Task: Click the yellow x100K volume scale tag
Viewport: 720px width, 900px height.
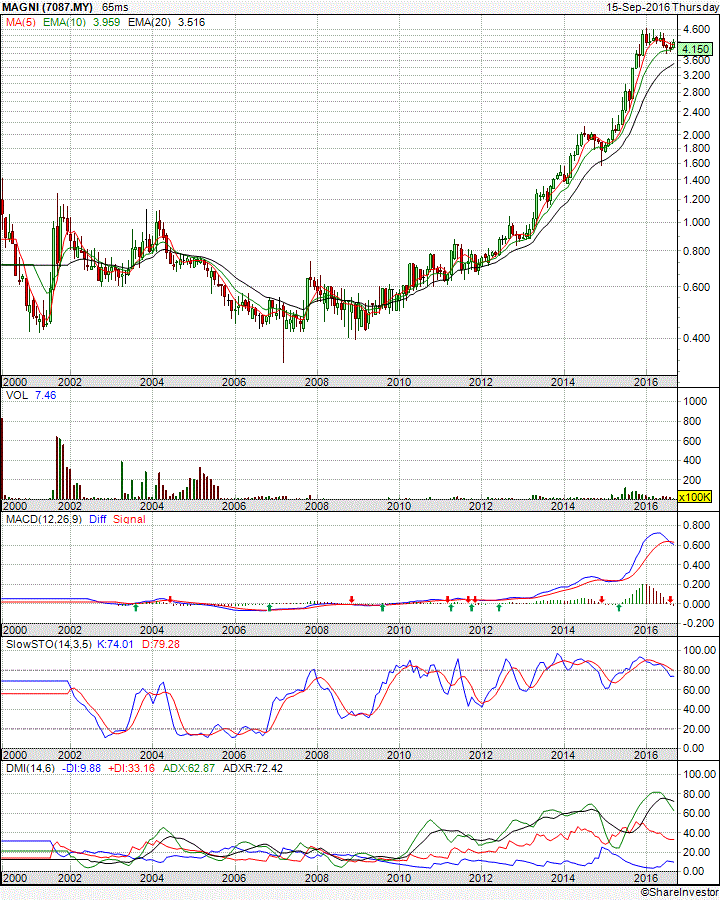Action: 695,497
